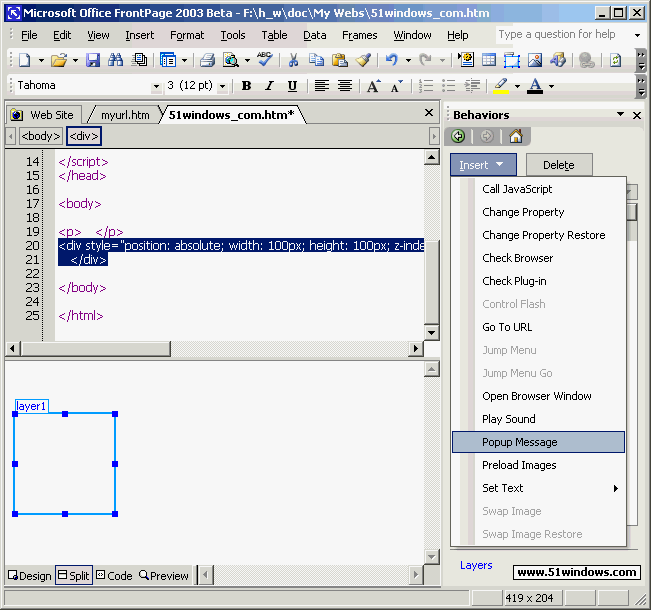Toggle Underline formatting
The height and width of the screenshot is (610, 651).
pyautogui.click(x=292, y=86)
